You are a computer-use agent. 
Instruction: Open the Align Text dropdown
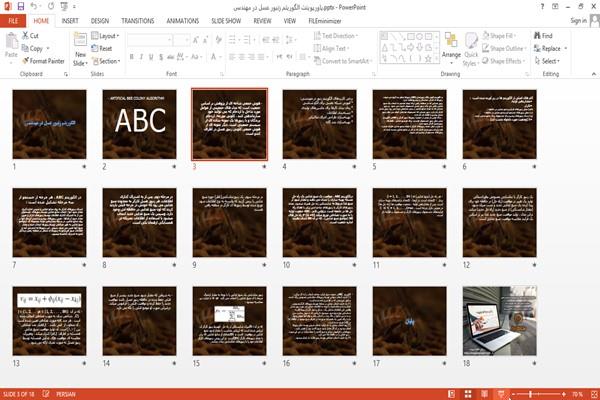331,48
